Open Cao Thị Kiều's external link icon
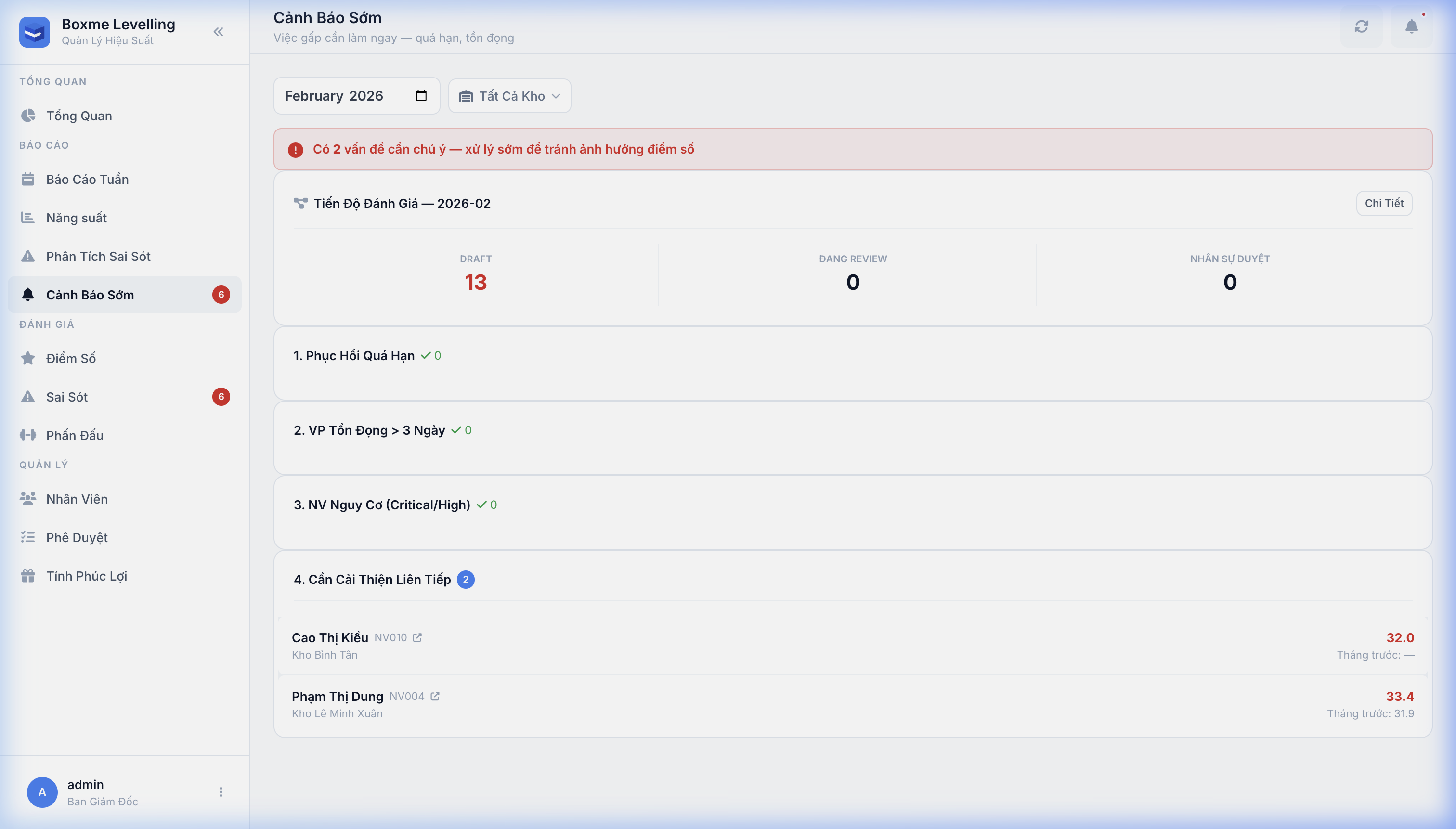Screen dimensions: 1456x829 point(417,638)
